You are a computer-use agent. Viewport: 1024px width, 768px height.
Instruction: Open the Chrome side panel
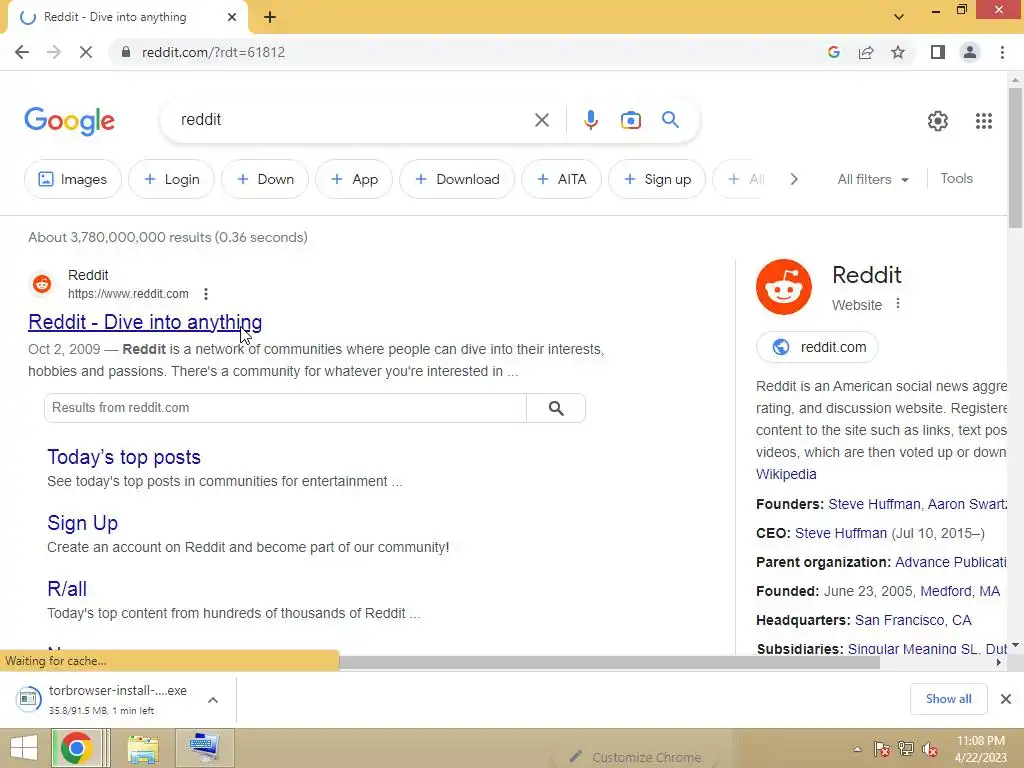(938, 52)
